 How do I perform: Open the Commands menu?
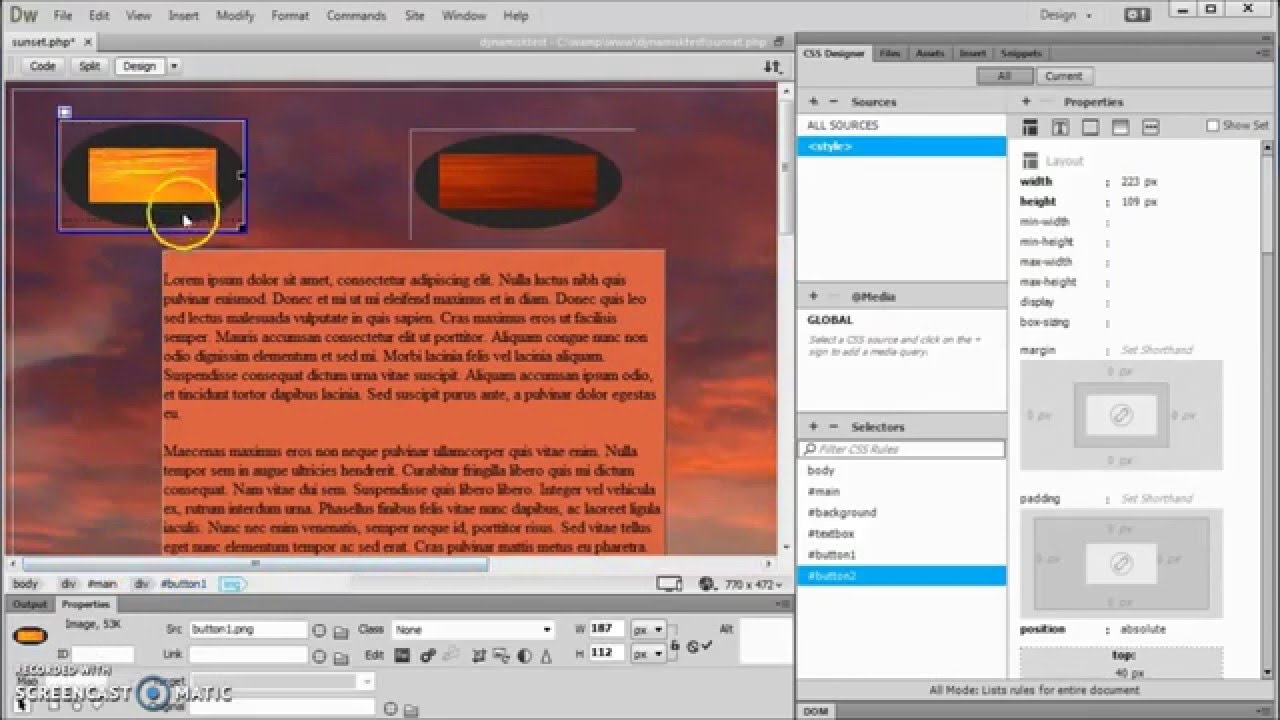click(356, 15)
